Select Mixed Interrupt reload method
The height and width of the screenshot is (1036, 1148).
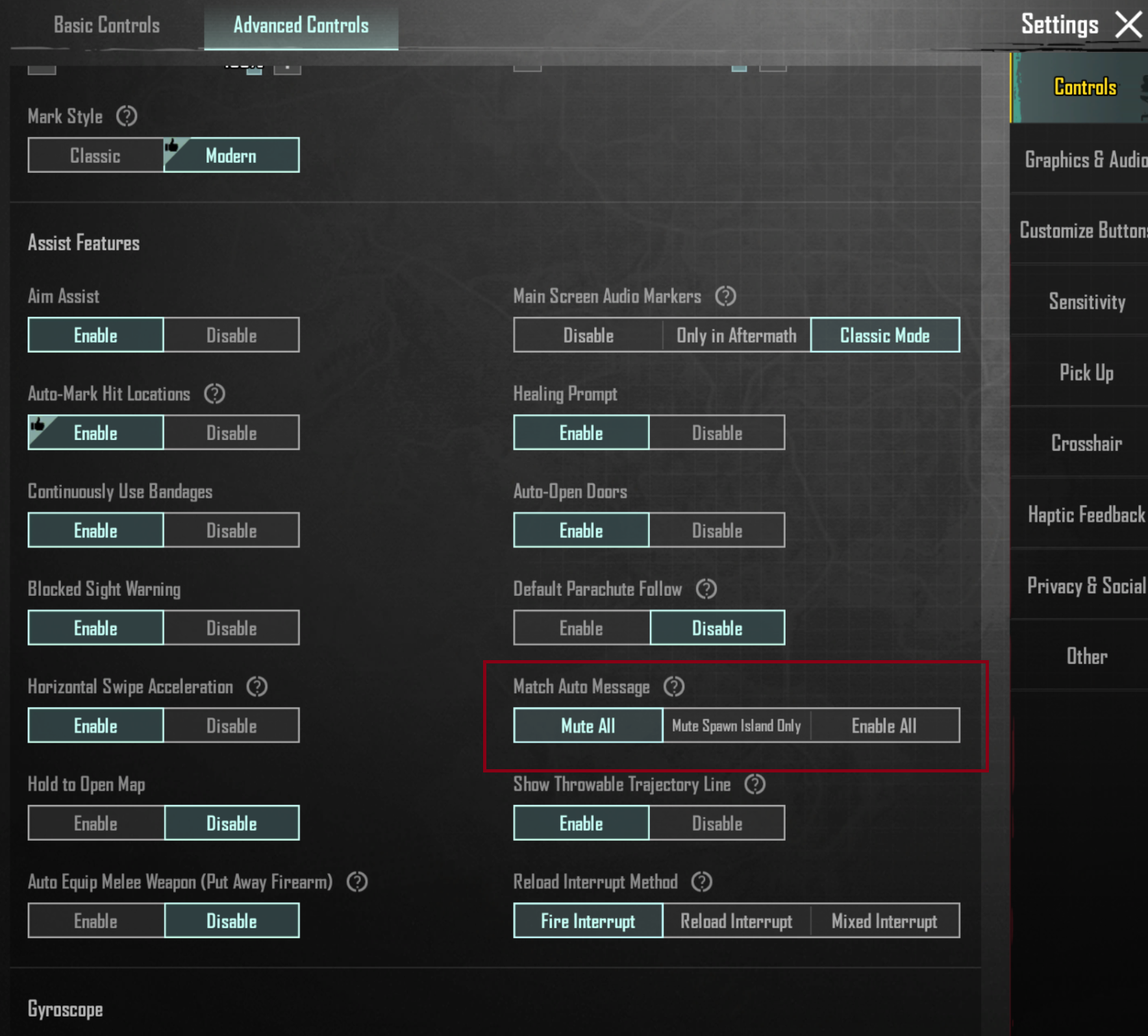pyautogui.click(x=885, y=920)
